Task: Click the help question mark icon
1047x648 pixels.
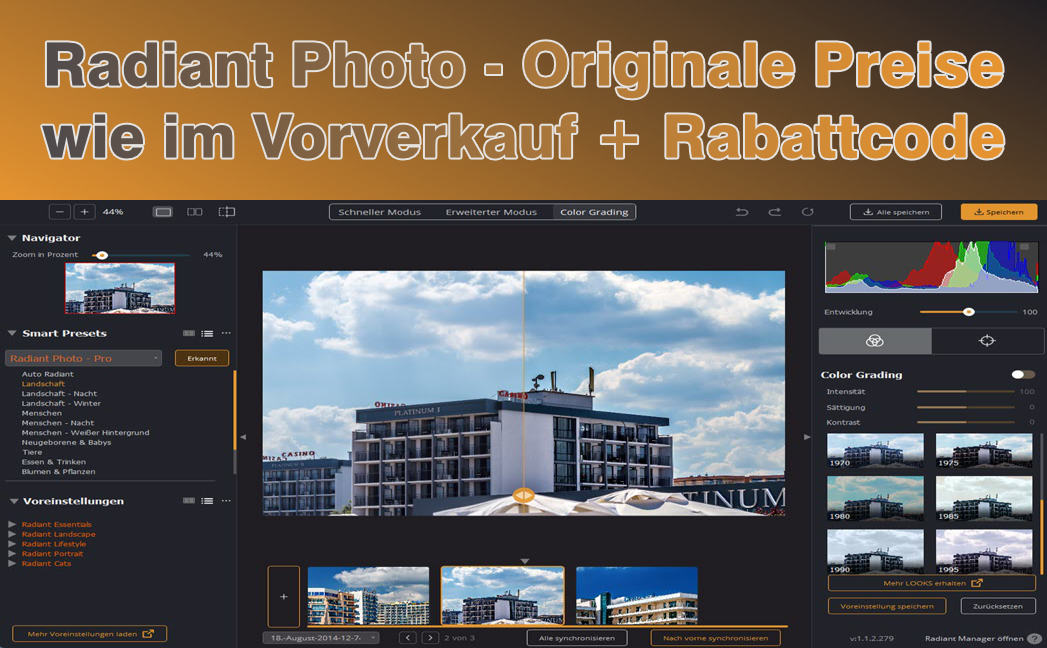Action: point(1035,639)
